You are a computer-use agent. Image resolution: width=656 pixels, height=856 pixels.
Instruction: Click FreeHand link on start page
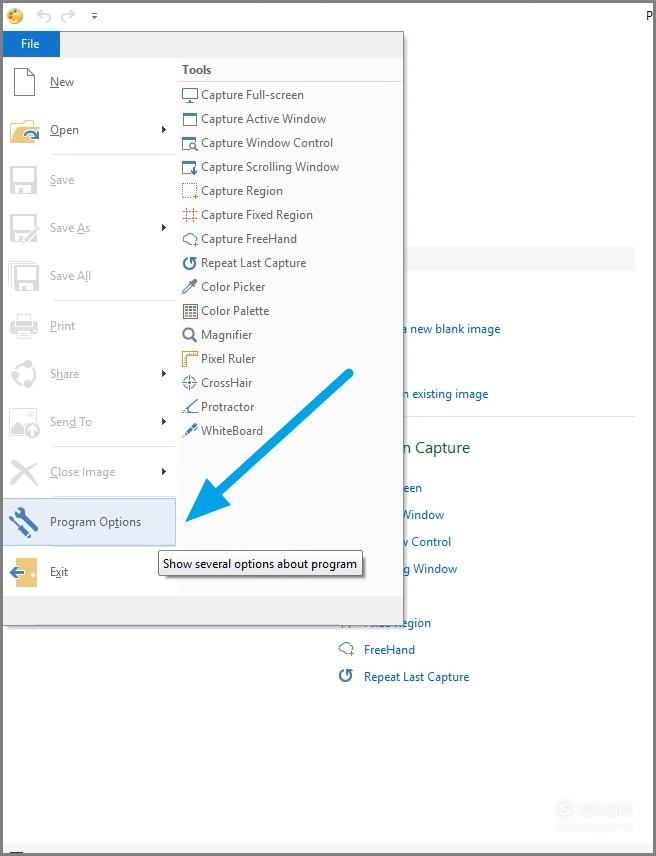pyautogui.click(x=390, y=650)
